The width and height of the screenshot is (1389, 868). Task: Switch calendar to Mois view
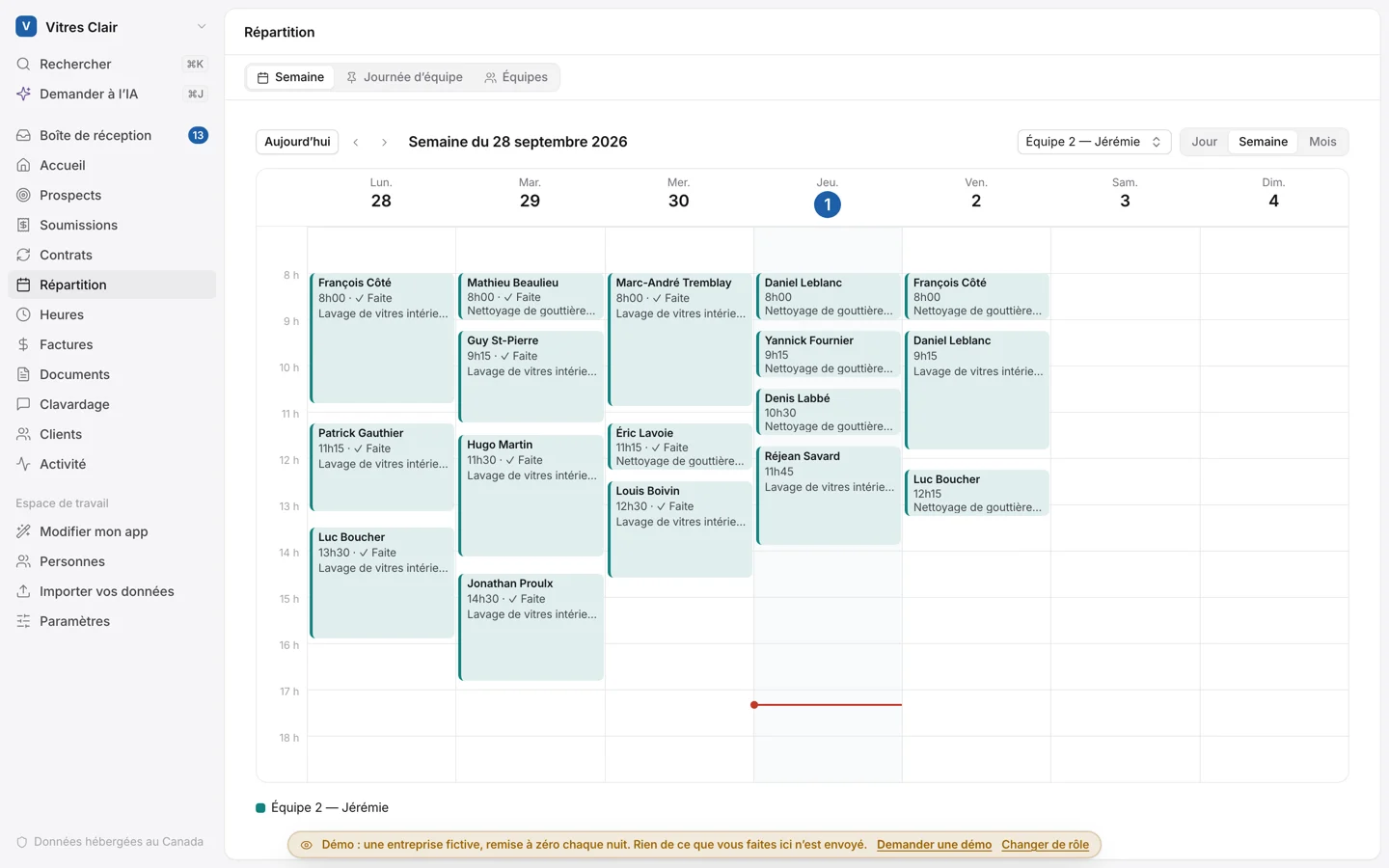pos(1322,142)
